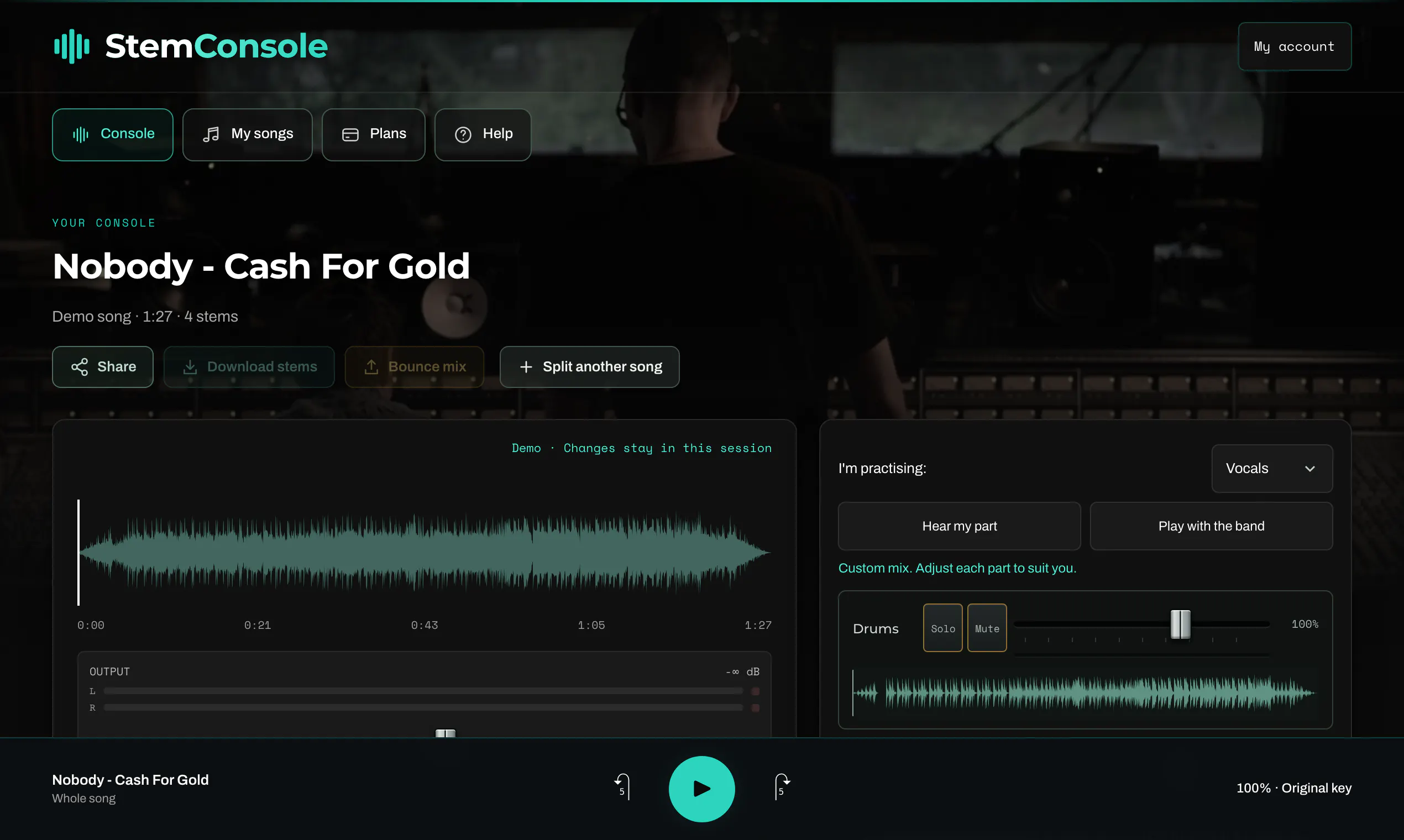Viewport: 1404px width, 840px height.
Task: Click the '0:21' timeline label
Action: point(258,625)
